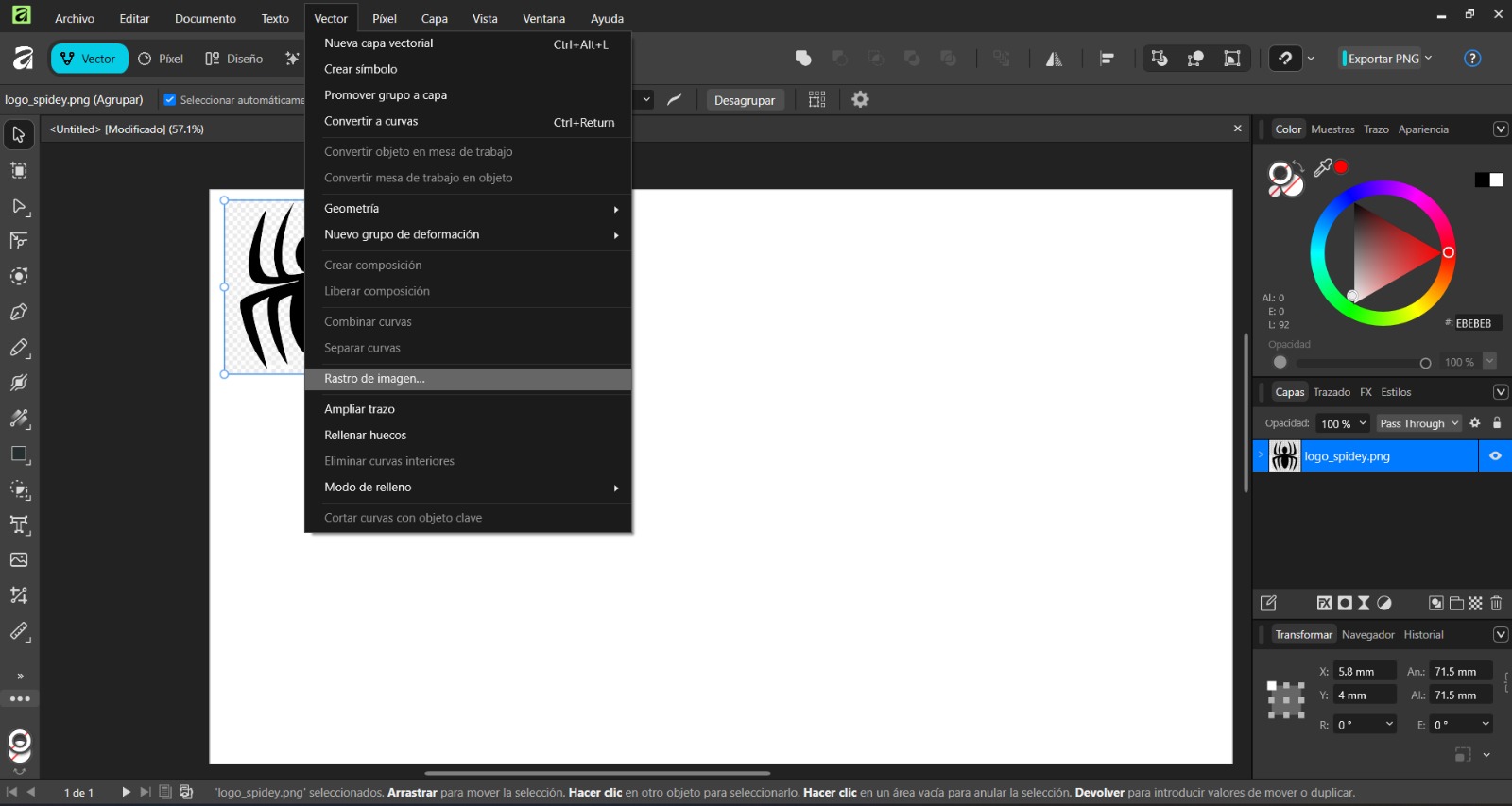Viewport: 1512px width, 806px height.
Task: Select the Node tool
Action: [19, 206]
